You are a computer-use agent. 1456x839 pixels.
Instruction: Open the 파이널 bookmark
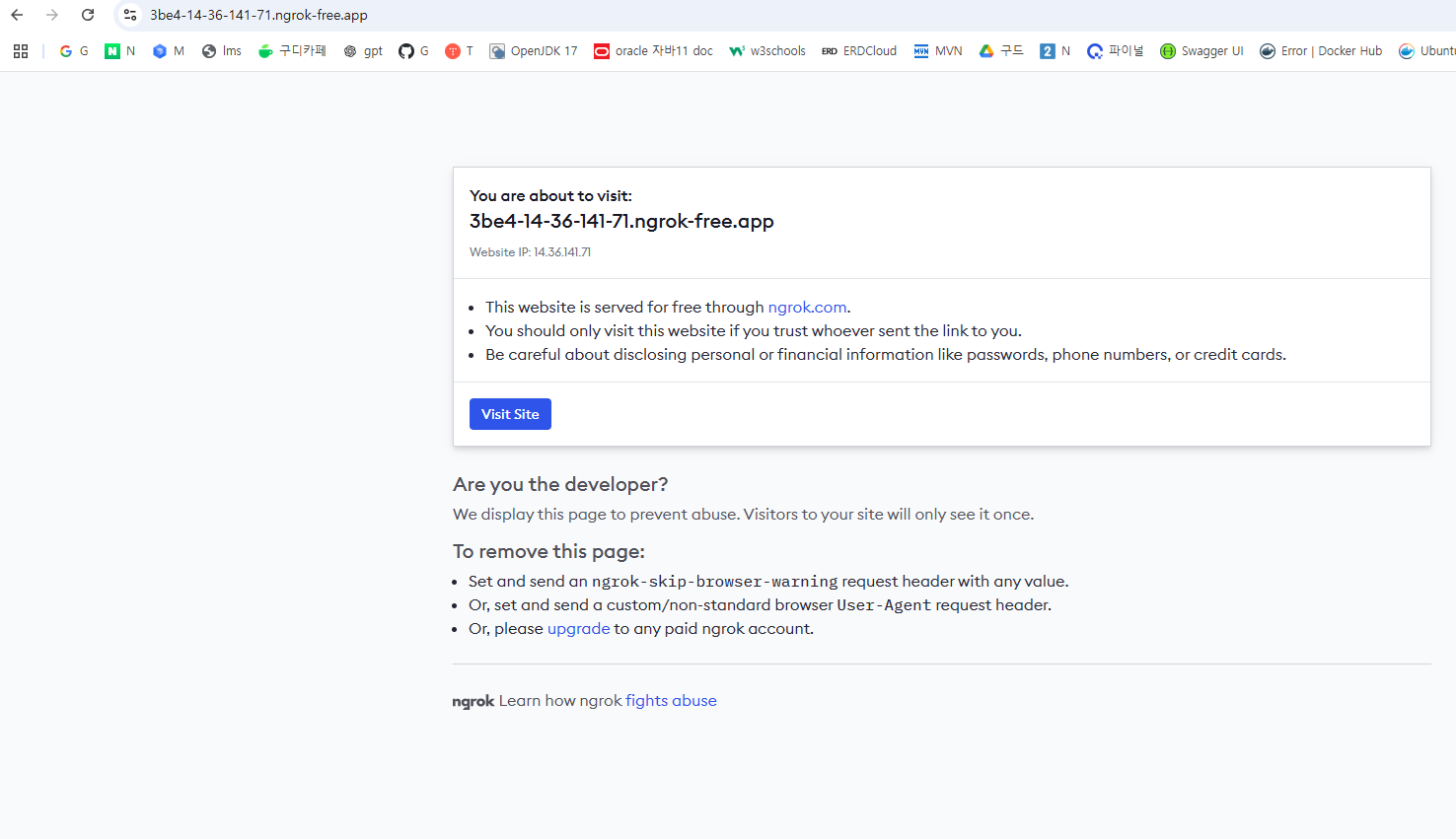coord(1116,51)
